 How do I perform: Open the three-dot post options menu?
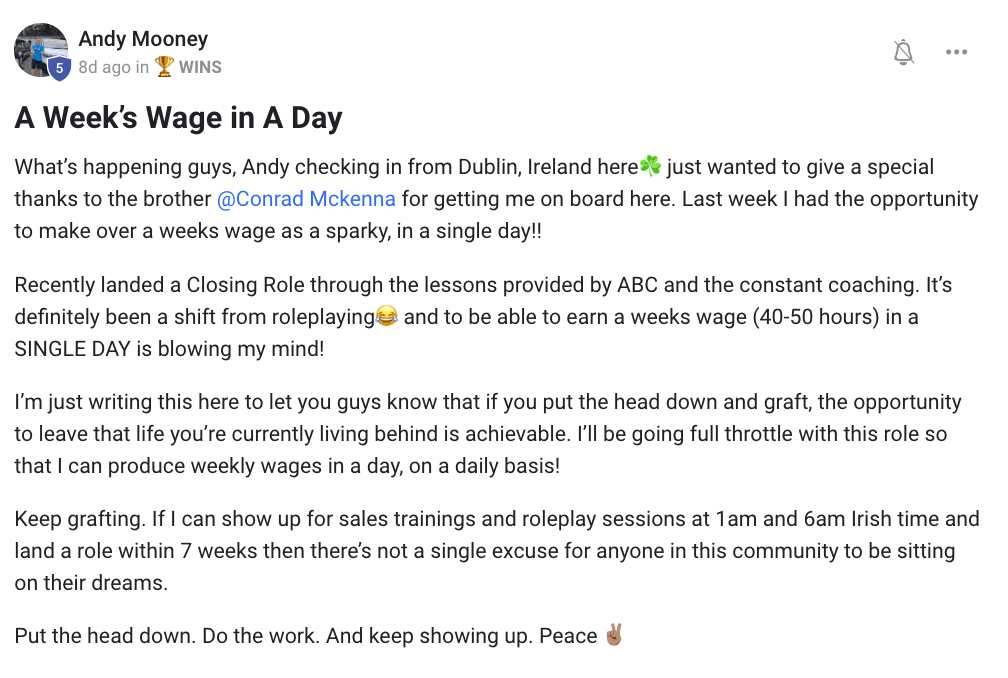[956, 52]
